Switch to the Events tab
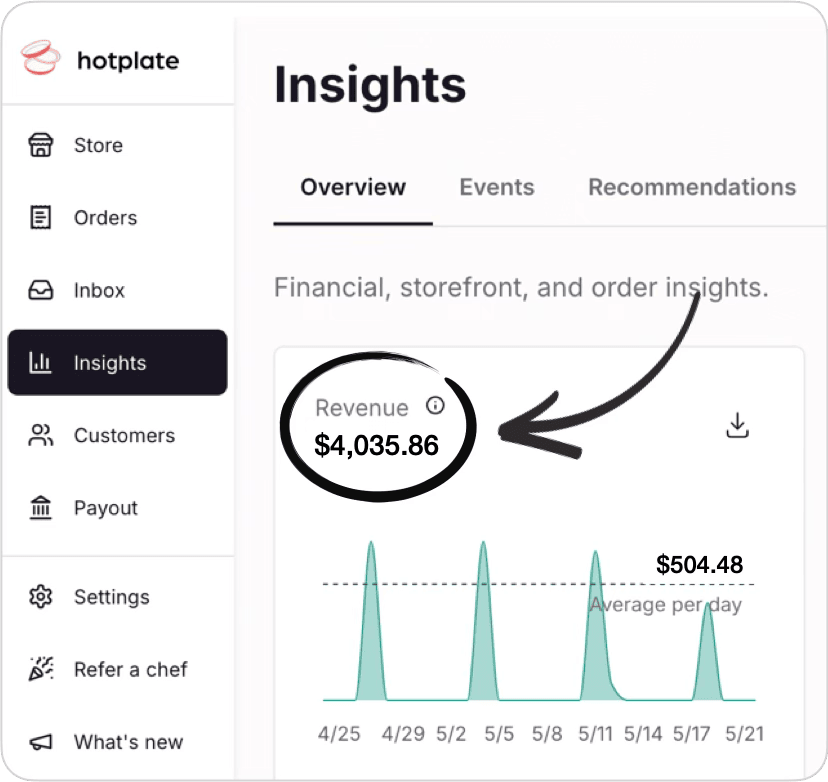This screenshot has height=782, width=828. [x=497, y=187]
